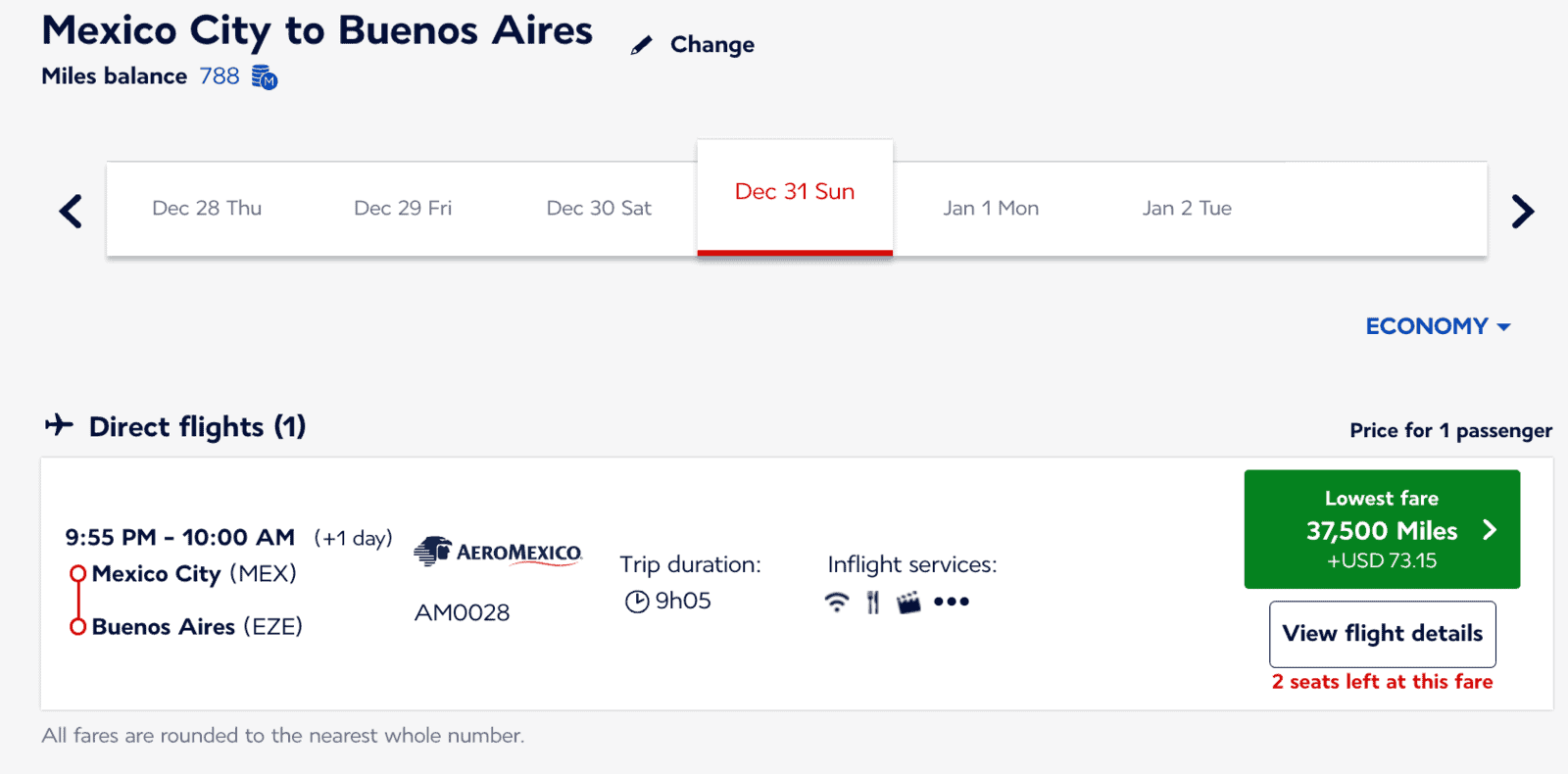Switch to the Dec 29 Fri date
1568x774 pixels.
click(x=403, y=208)
